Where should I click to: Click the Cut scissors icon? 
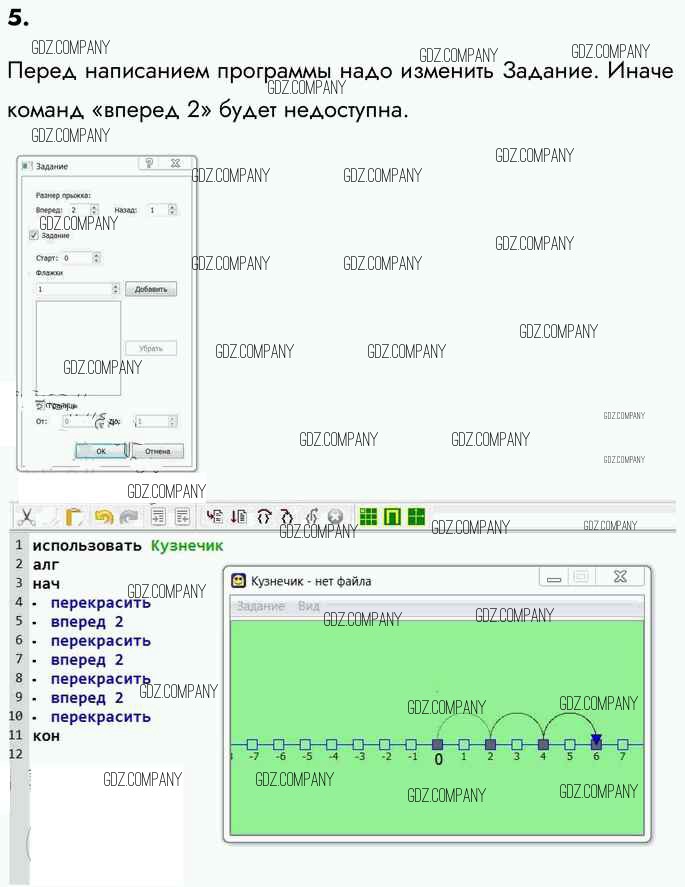28,516
